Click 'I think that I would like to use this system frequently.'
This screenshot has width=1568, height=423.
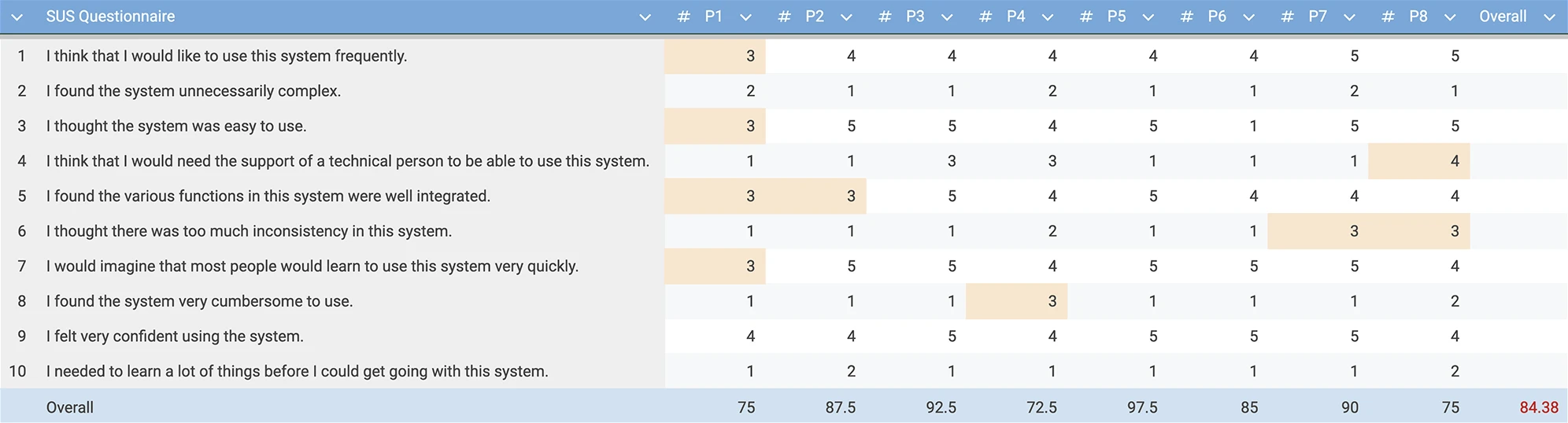pyautogui.click(x=227, y=56)
